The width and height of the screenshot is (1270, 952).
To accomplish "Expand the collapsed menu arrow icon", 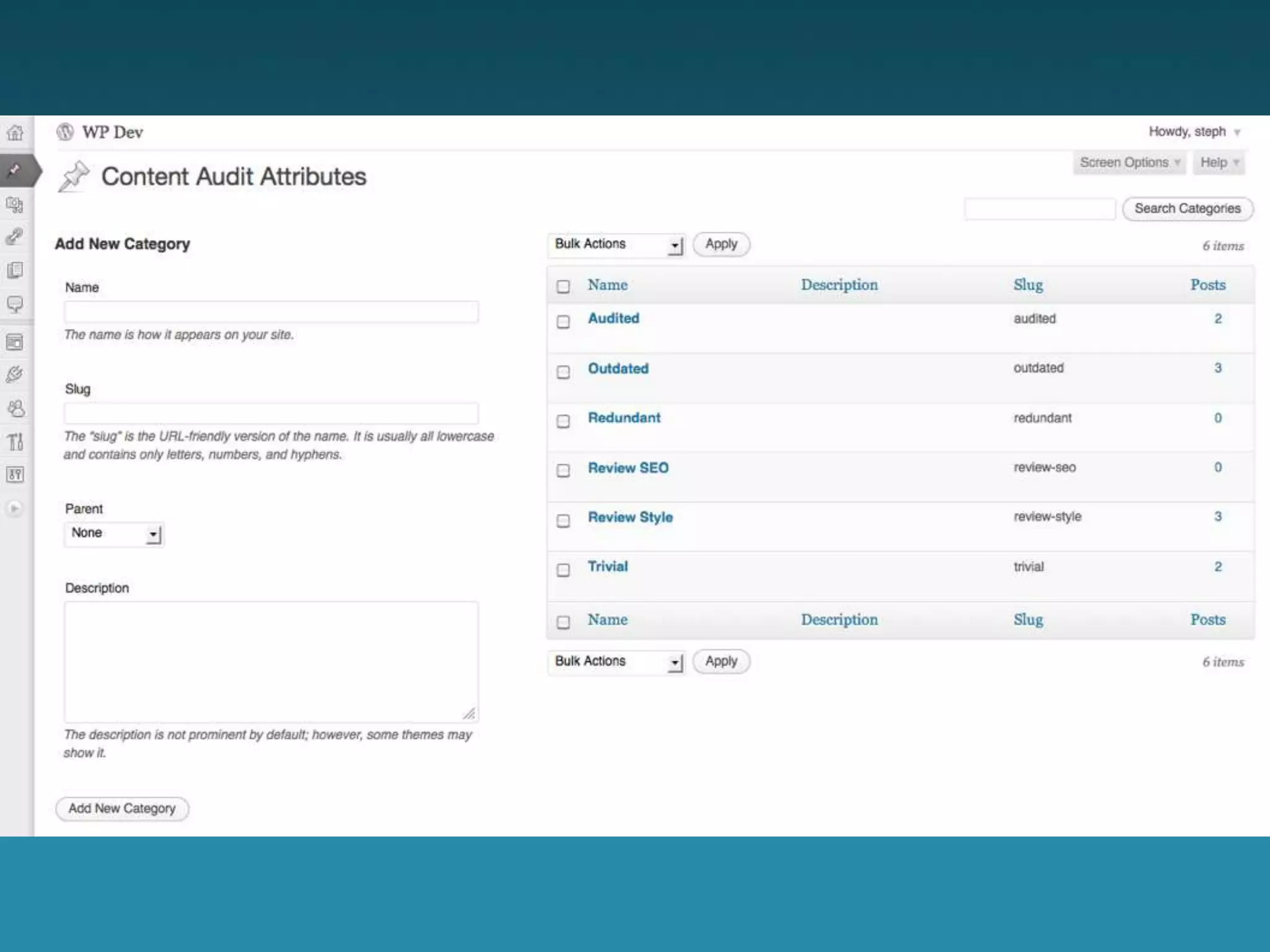I will coord(15,508).
